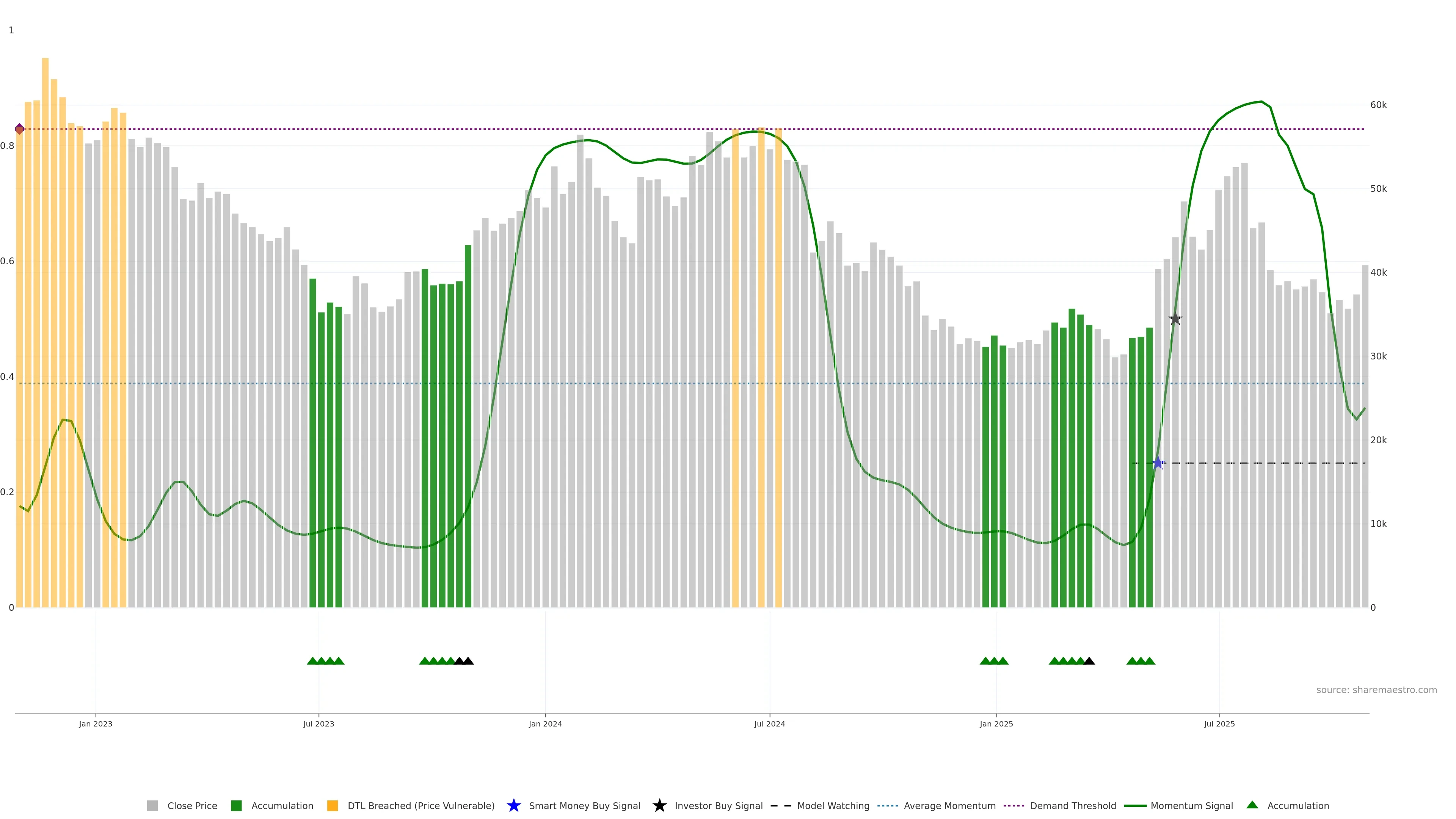Click the Jul 2024 axis label

tap(769, 723)
